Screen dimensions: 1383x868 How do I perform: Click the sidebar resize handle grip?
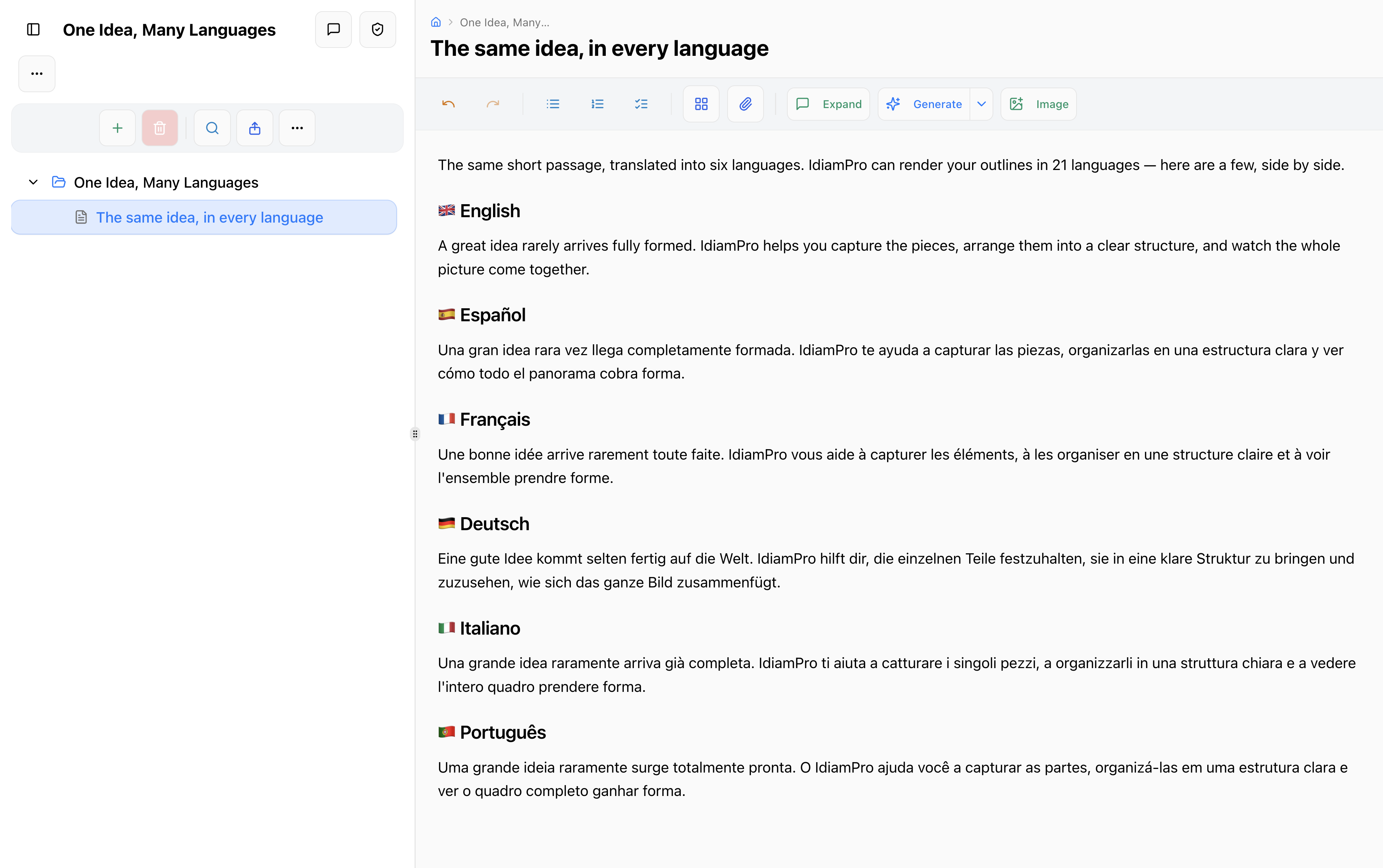415,434
